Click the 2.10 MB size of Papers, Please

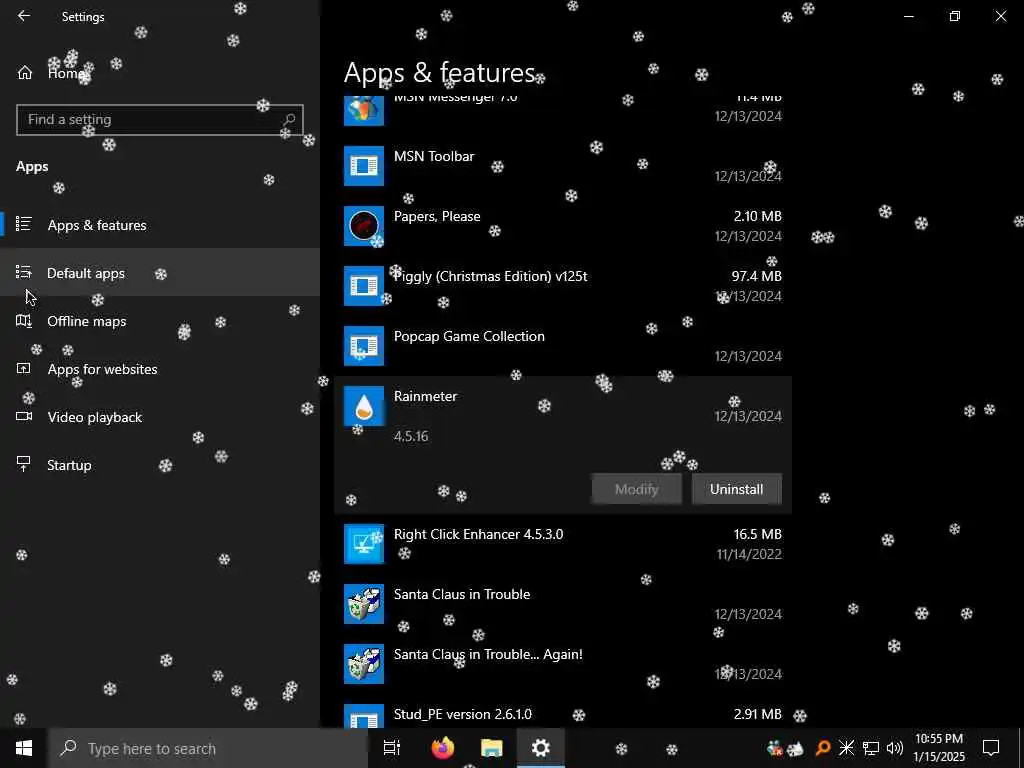(758, 216)
